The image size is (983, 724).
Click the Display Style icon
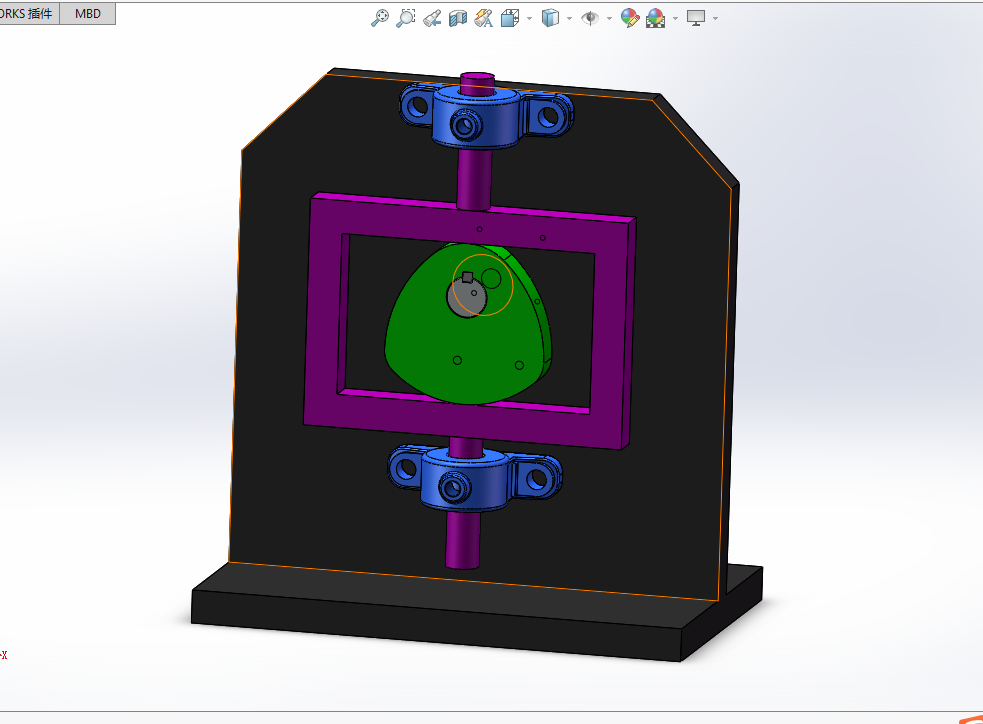[550, 18]
